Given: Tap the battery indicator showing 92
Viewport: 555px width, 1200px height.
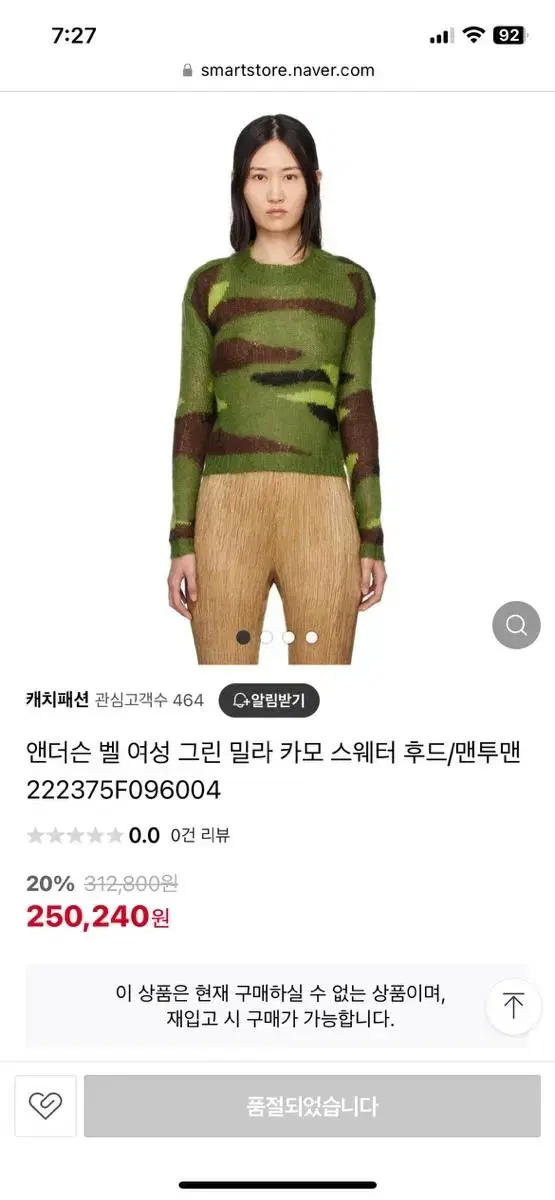Looking at the screenshot, I should 508,35.
